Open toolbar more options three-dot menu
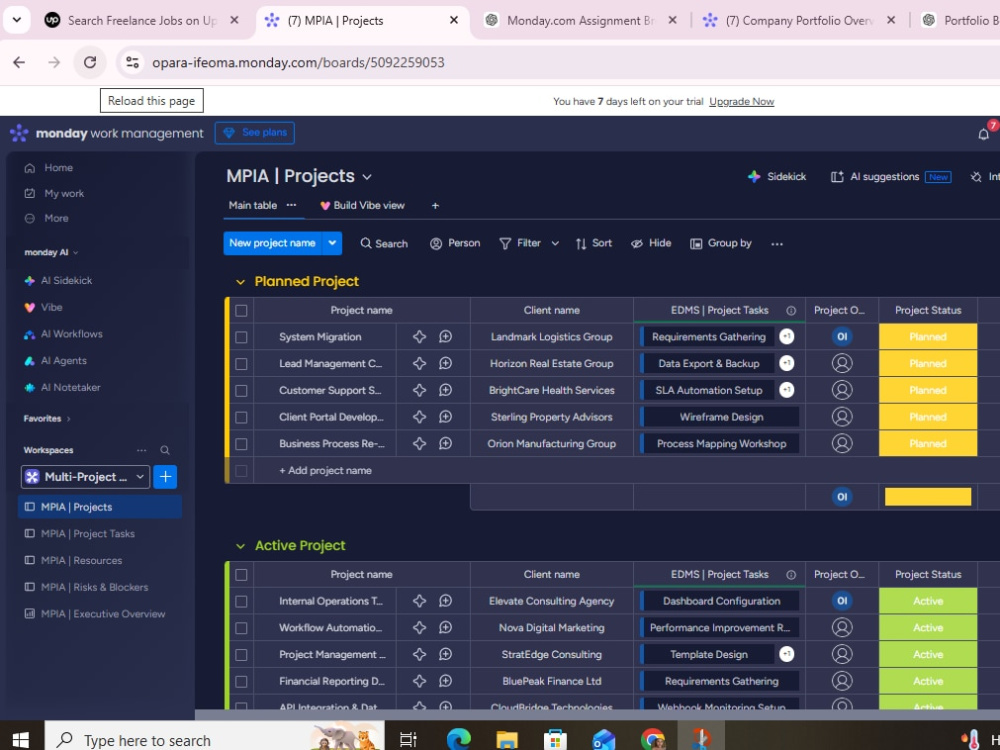Image resolution: width=1000 pixels, height=750 pixels. [x=777, y=244]
